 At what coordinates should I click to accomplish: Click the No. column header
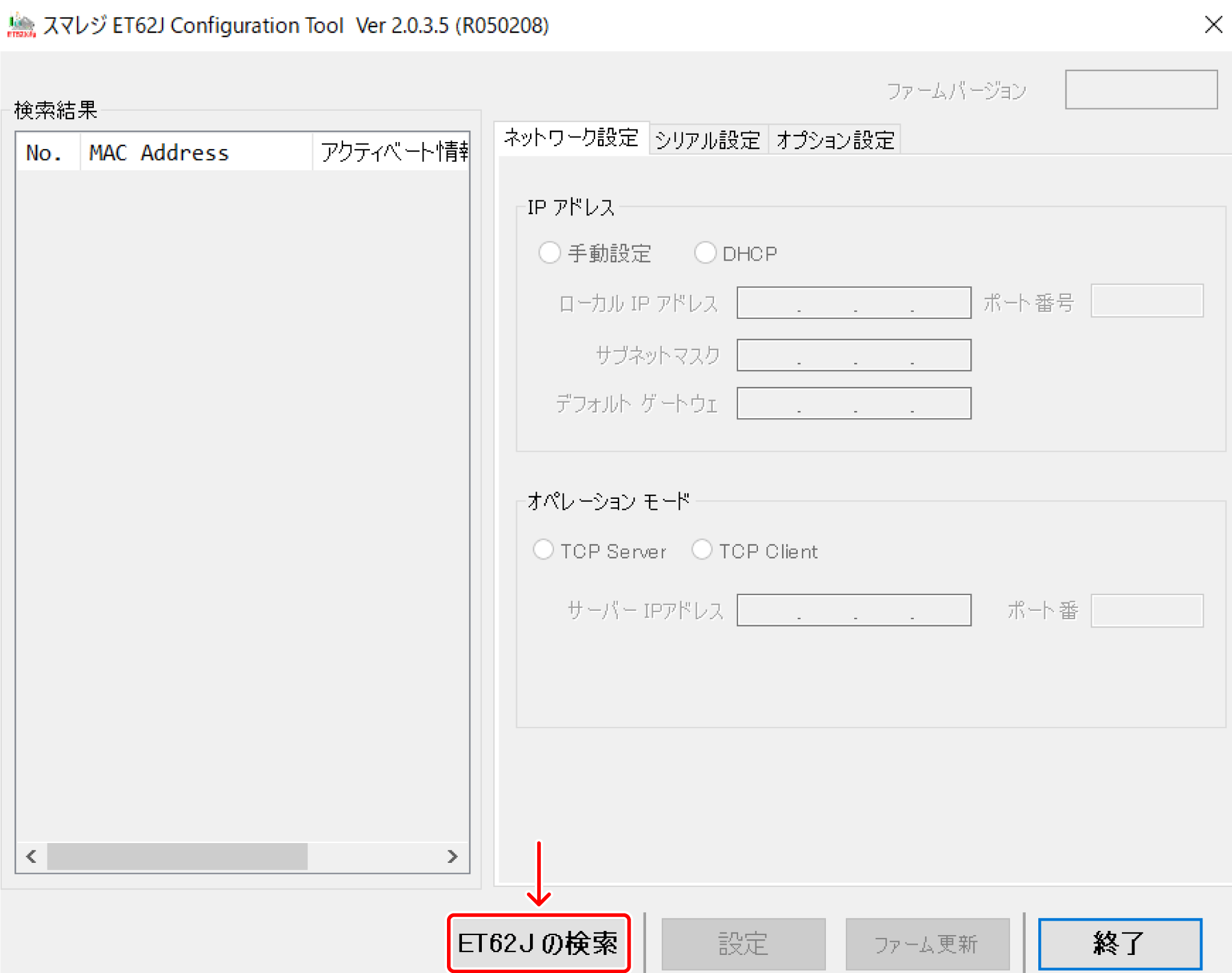click(48, 153)
